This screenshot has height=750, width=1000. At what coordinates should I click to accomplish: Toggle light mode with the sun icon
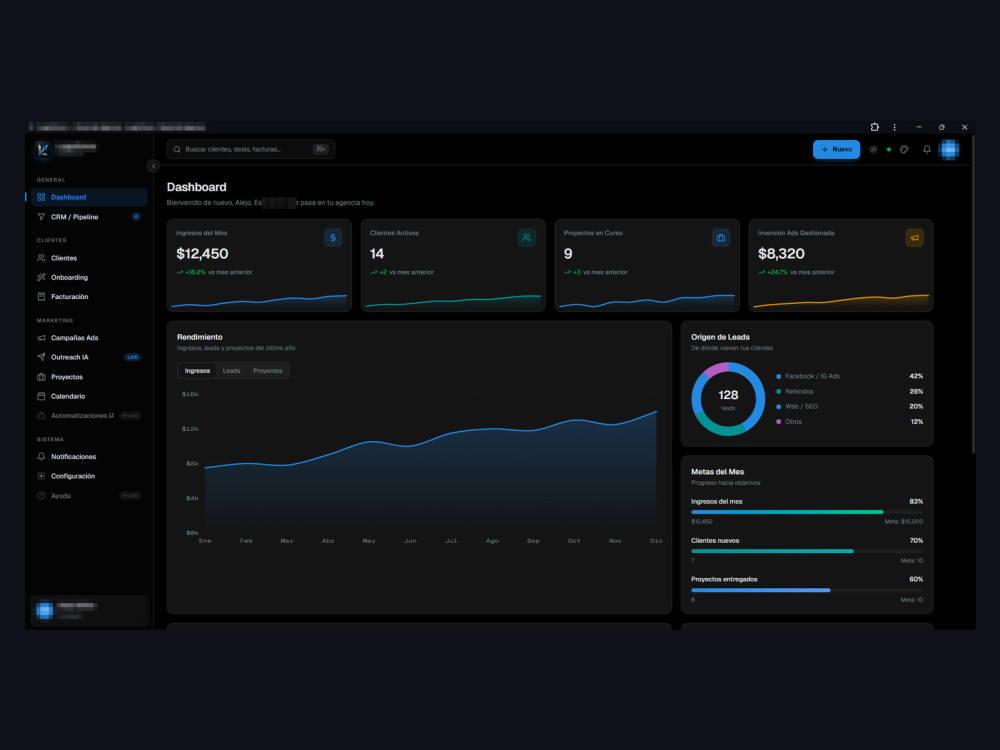tap(873, 149)
